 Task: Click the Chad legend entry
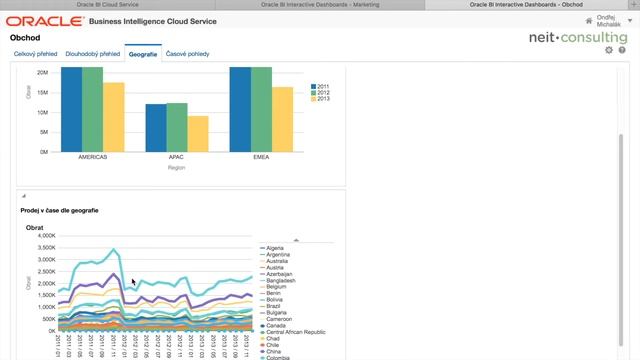click(270, 339)
